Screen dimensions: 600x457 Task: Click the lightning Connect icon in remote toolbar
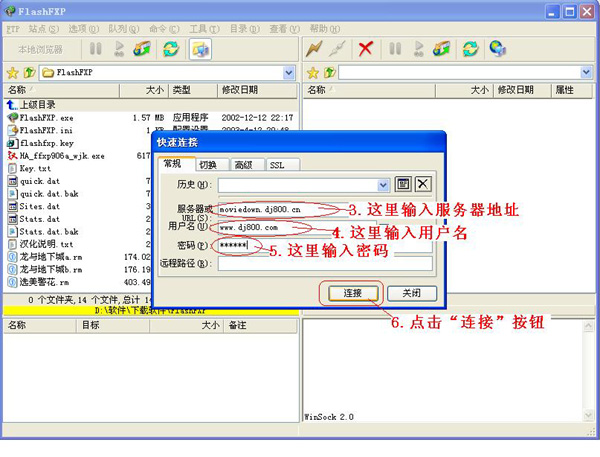(314, 48)
